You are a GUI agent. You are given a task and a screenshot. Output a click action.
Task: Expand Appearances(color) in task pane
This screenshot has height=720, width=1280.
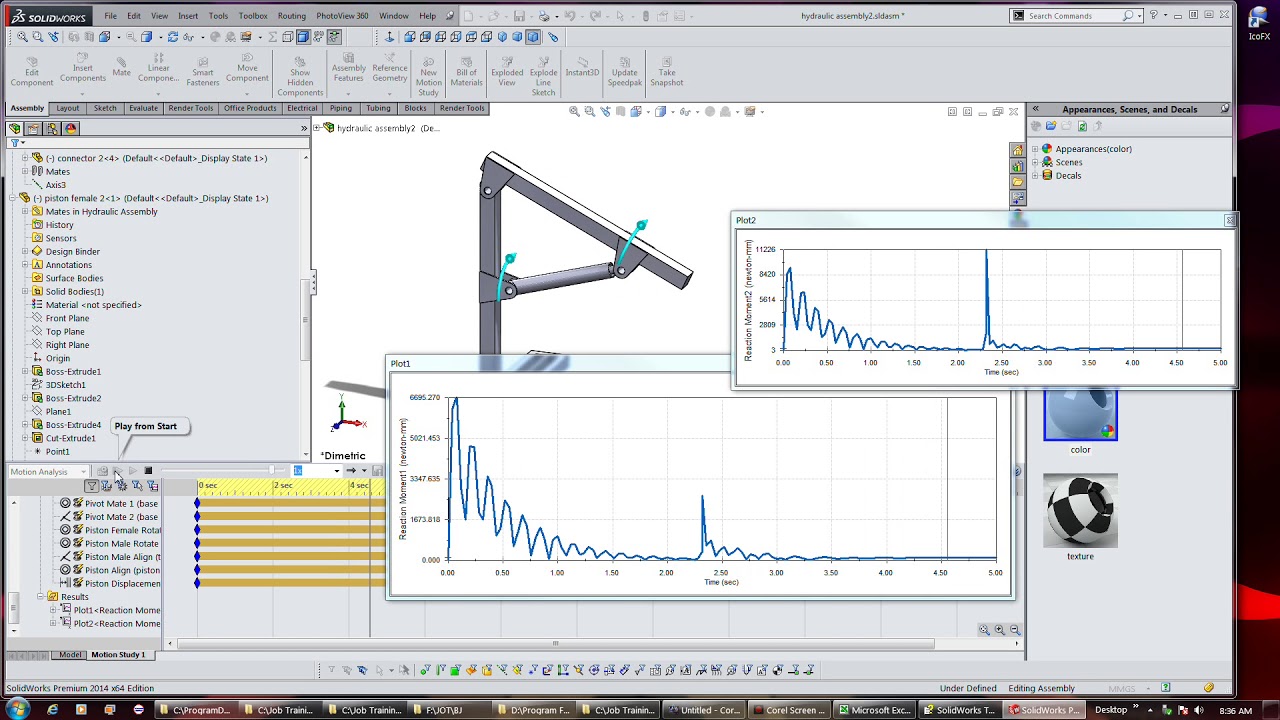(1035, 149)
